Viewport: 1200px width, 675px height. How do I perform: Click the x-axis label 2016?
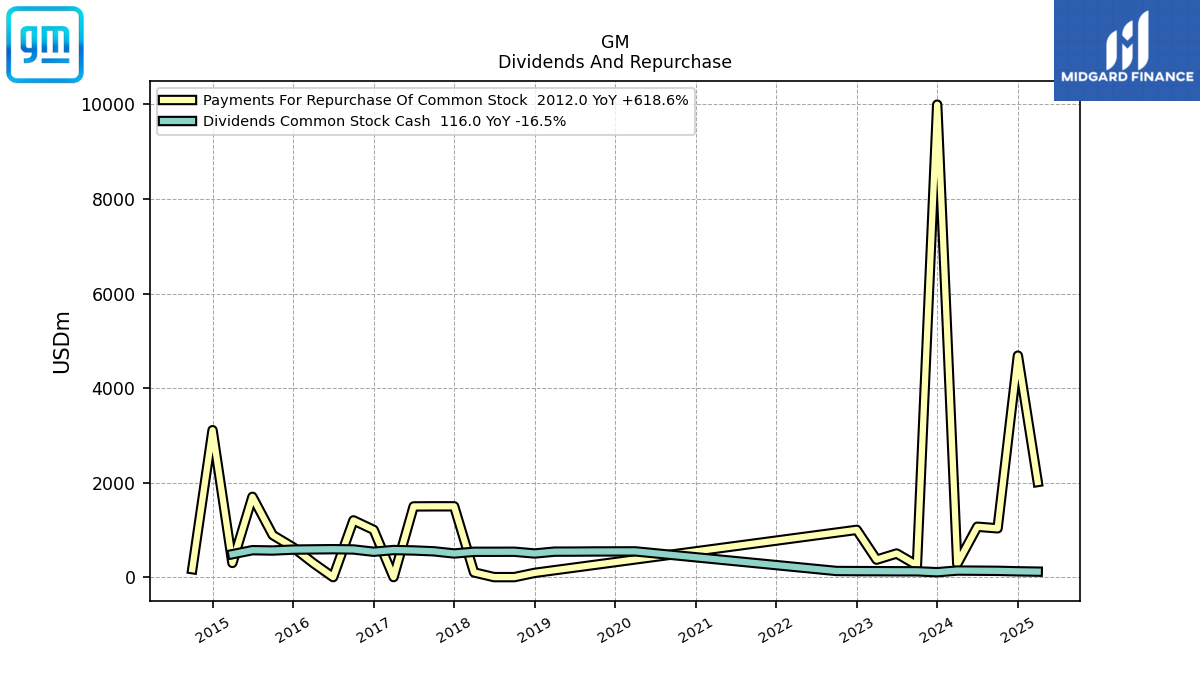click(x=293, y=629)
